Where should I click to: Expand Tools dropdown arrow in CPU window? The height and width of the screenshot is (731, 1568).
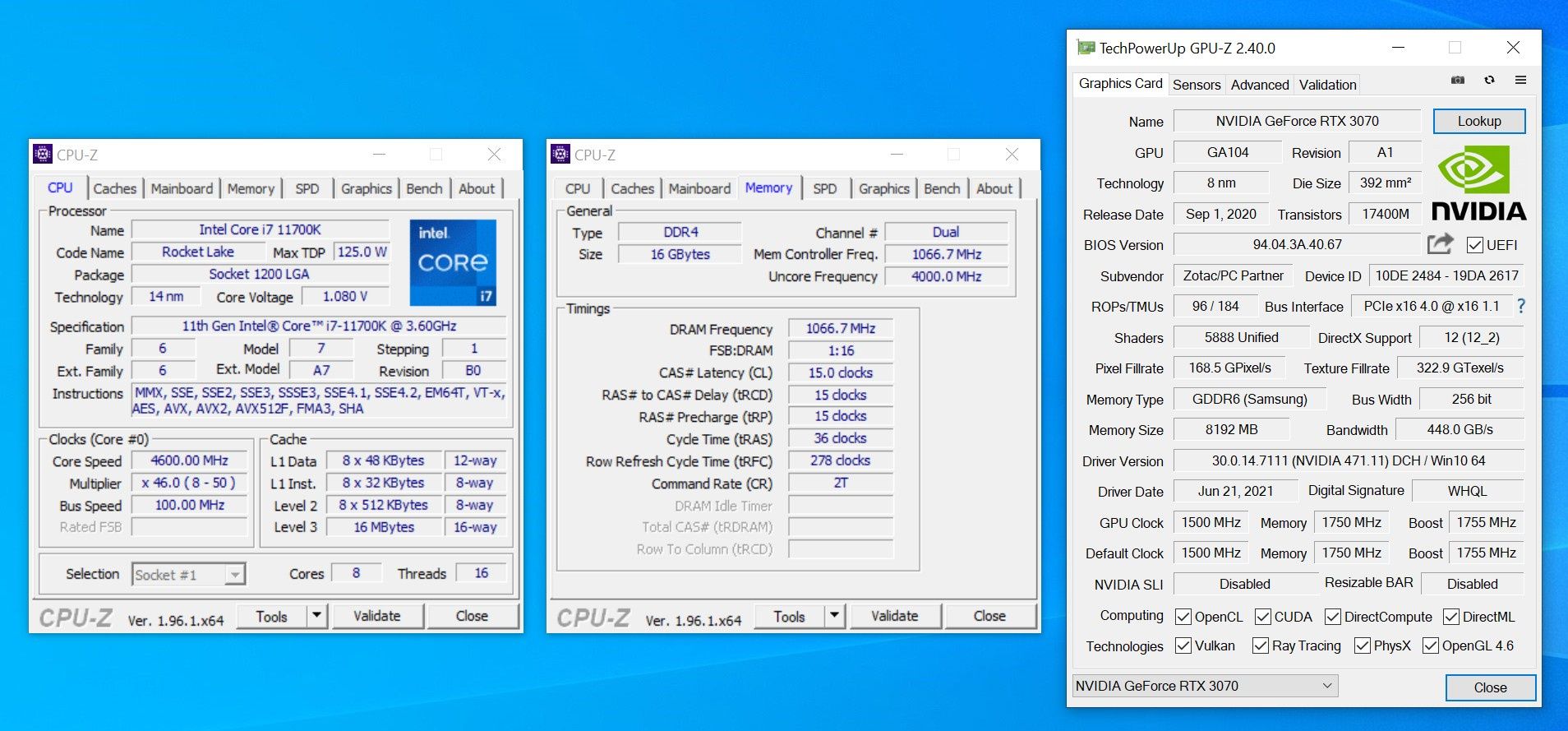coord(317,616)
